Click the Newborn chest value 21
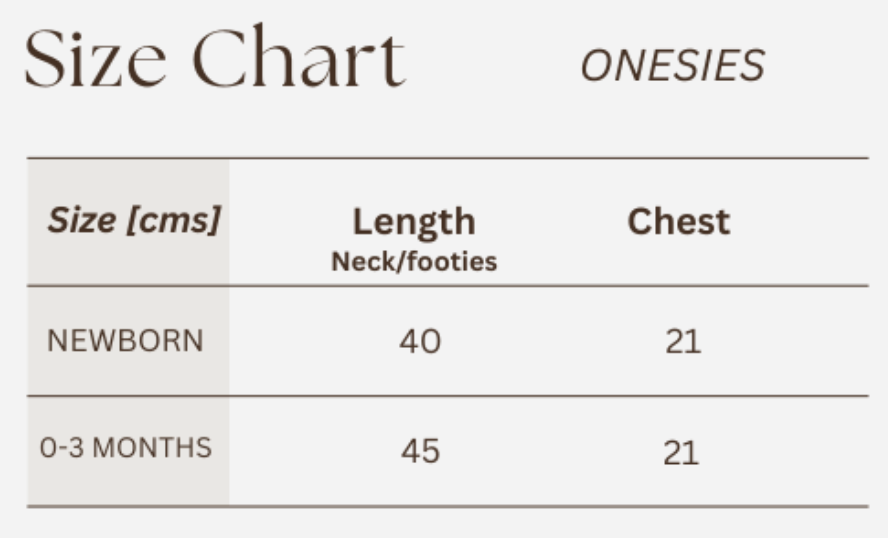Screen dimensions: 888x538 click(x=683, y=342)
